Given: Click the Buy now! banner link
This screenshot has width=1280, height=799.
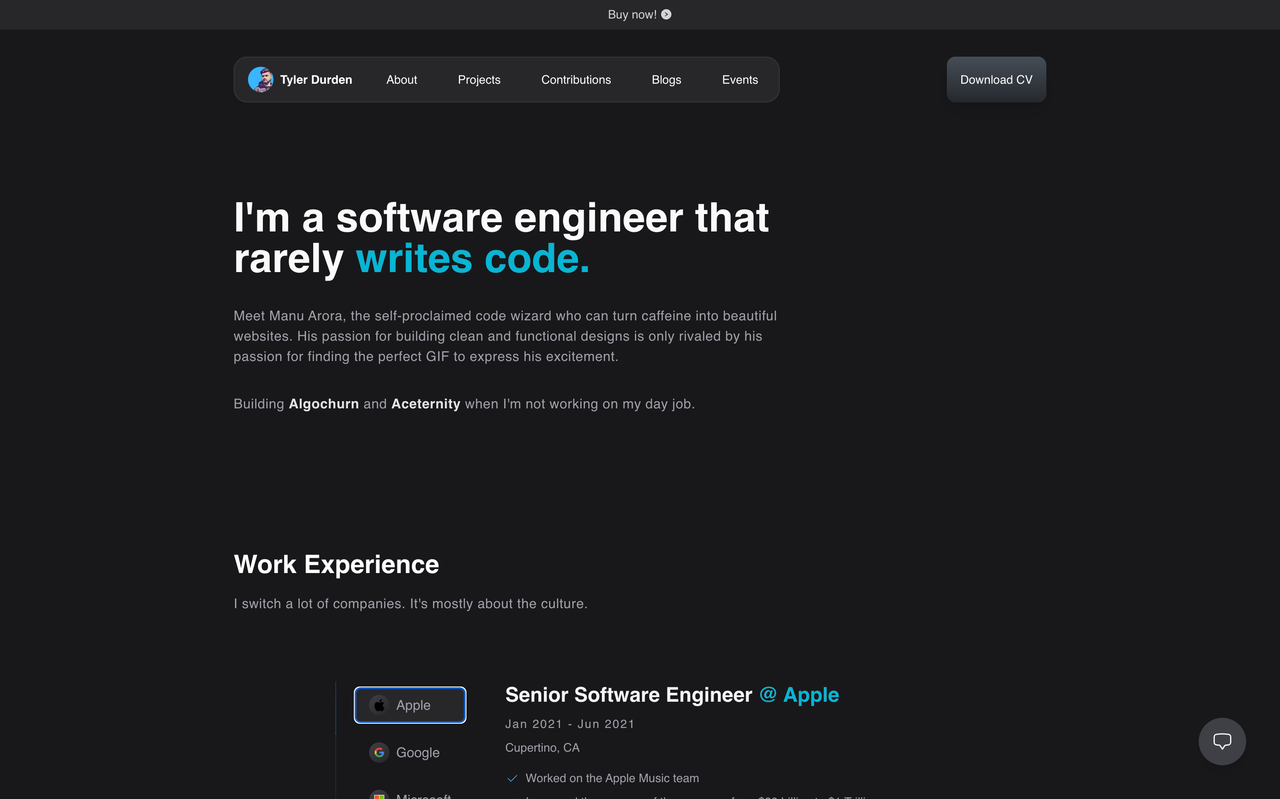Looking at the screenshot, I should [640, 15].
